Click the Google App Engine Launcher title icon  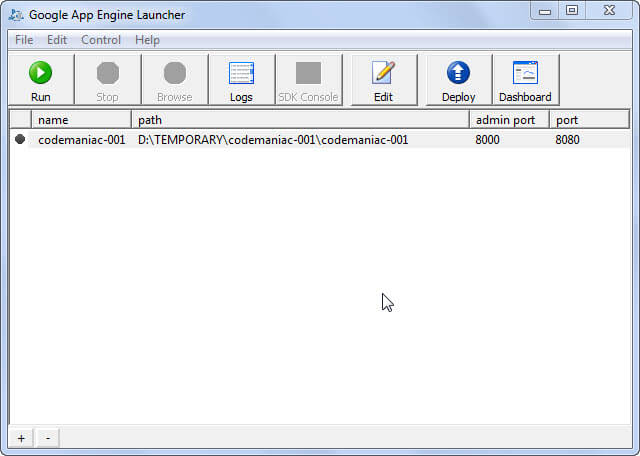click(16, 15)
